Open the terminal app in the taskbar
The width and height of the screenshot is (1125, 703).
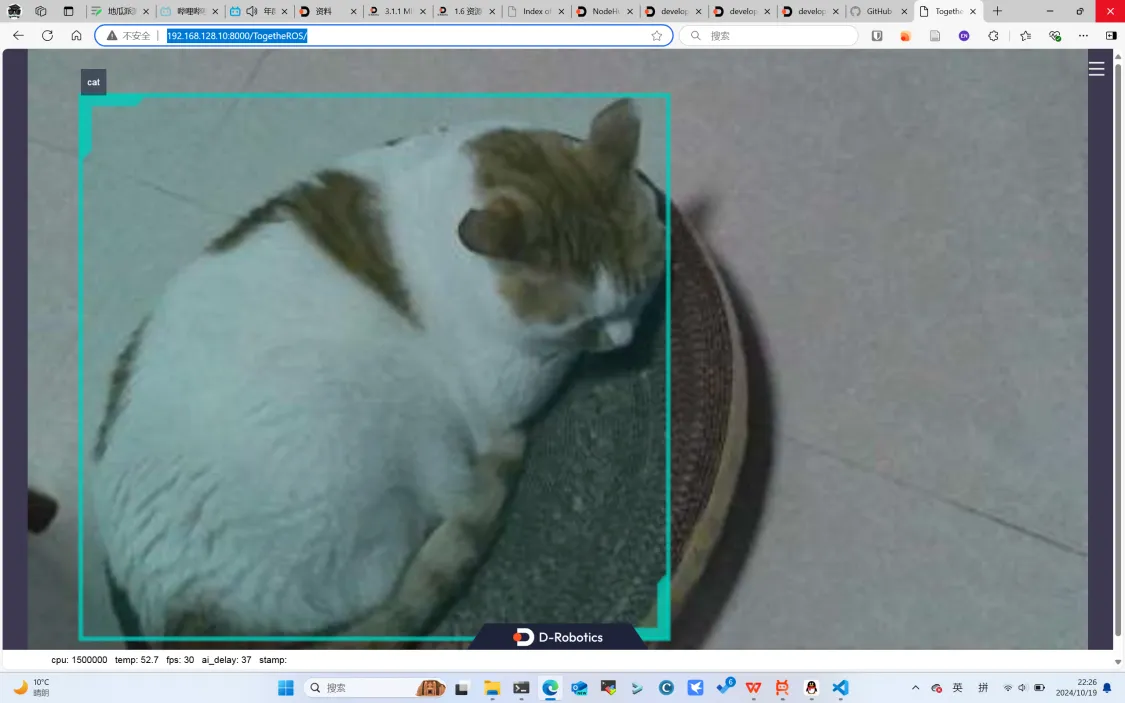pyautogui.click(x=522, y=688)
